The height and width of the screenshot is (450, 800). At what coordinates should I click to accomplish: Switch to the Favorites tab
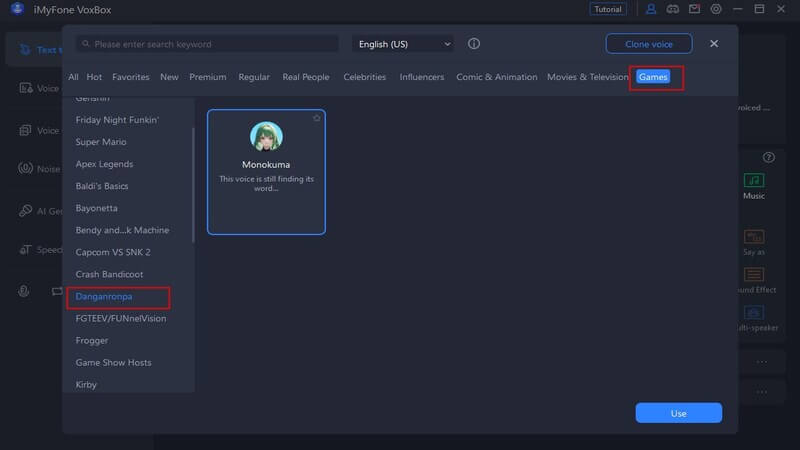coord(131,77)
